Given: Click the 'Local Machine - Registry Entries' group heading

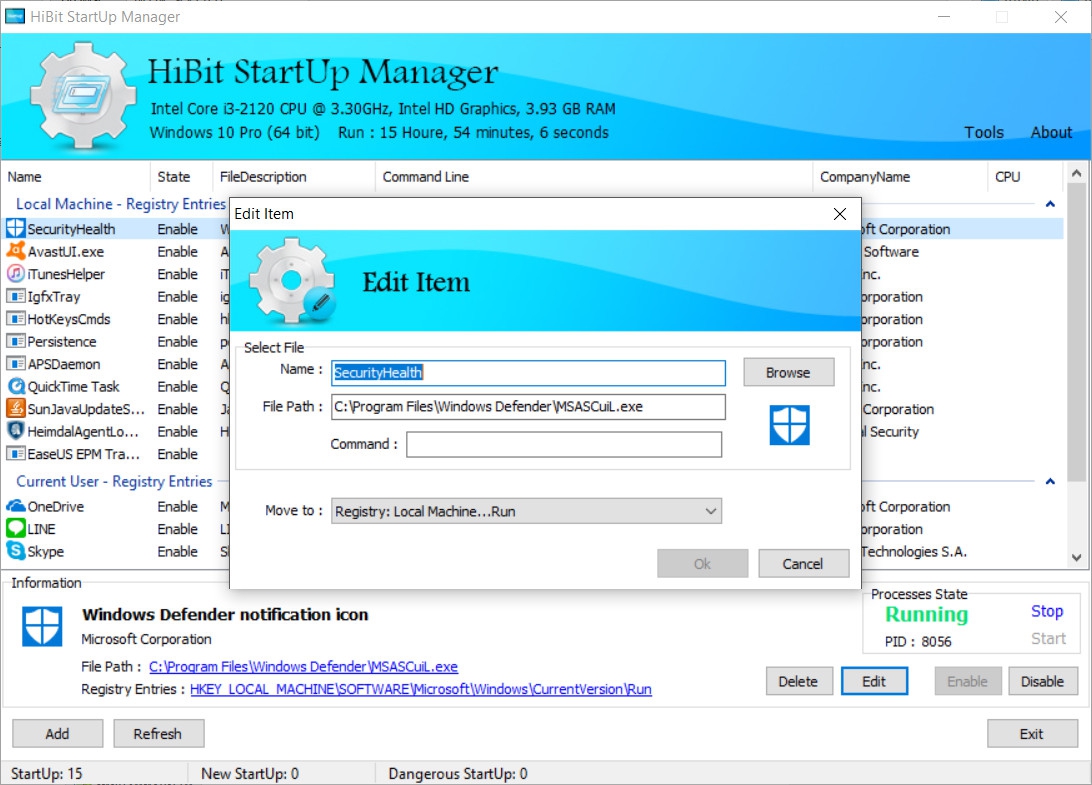Looking at the screenshot, I should (x=120, y=204).
